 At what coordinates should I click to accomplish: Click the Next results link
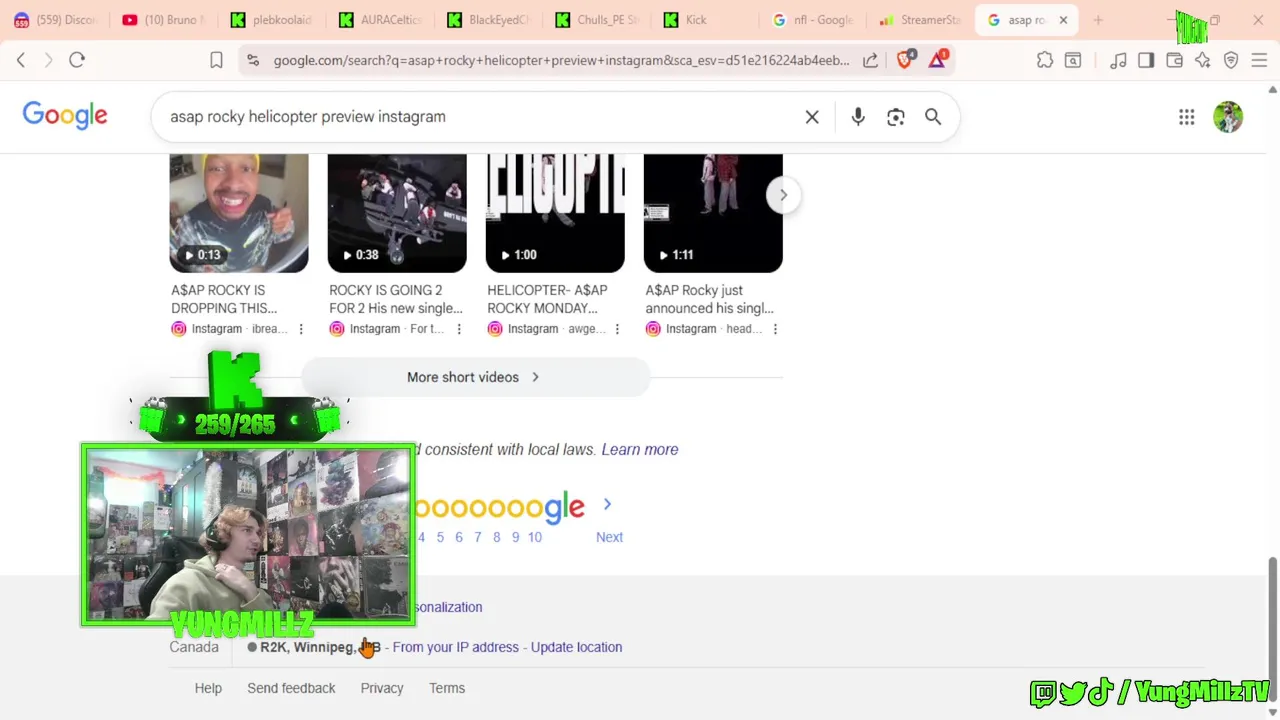(x=609, y=537)
